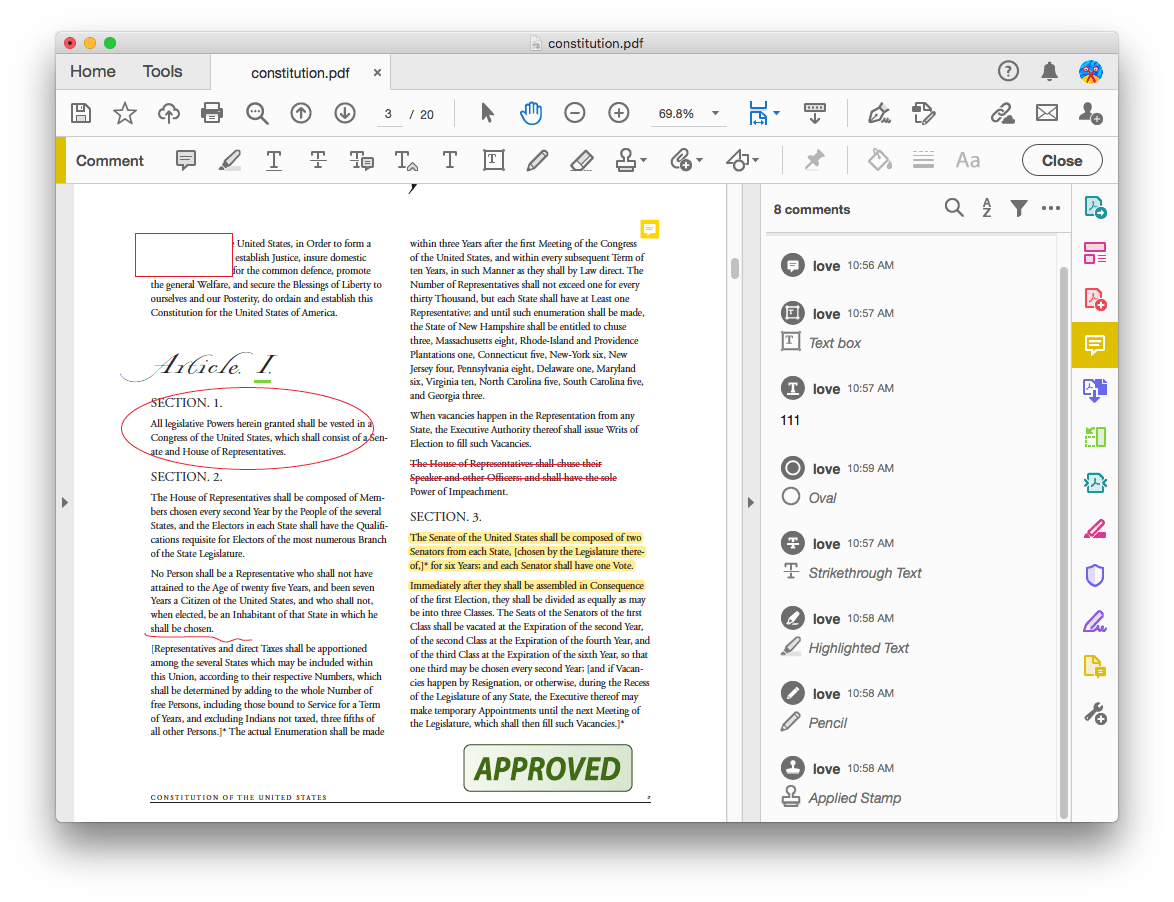This screenshot has height=902, width=1174.
Task: Switch to the Tools tab
Action: (x=162, y=71)
